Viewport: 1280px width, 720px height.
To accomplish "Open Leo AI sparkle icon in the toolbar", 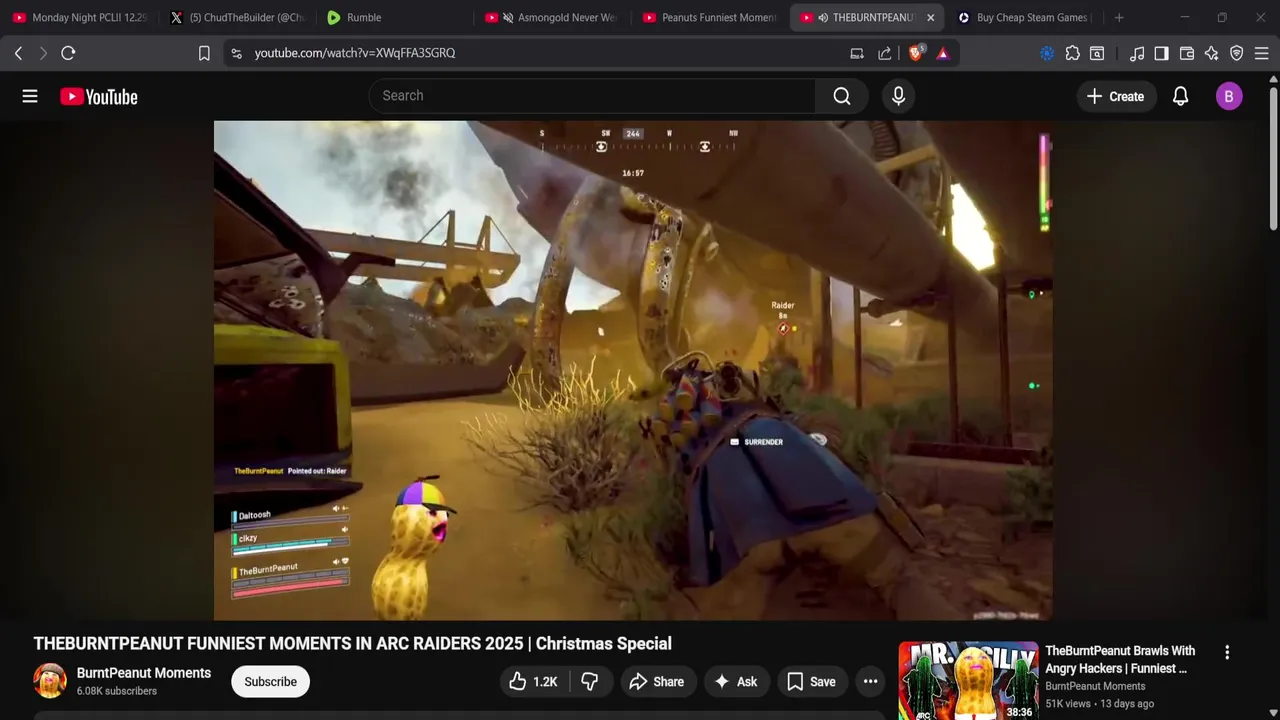I will tap(1212, 53).
